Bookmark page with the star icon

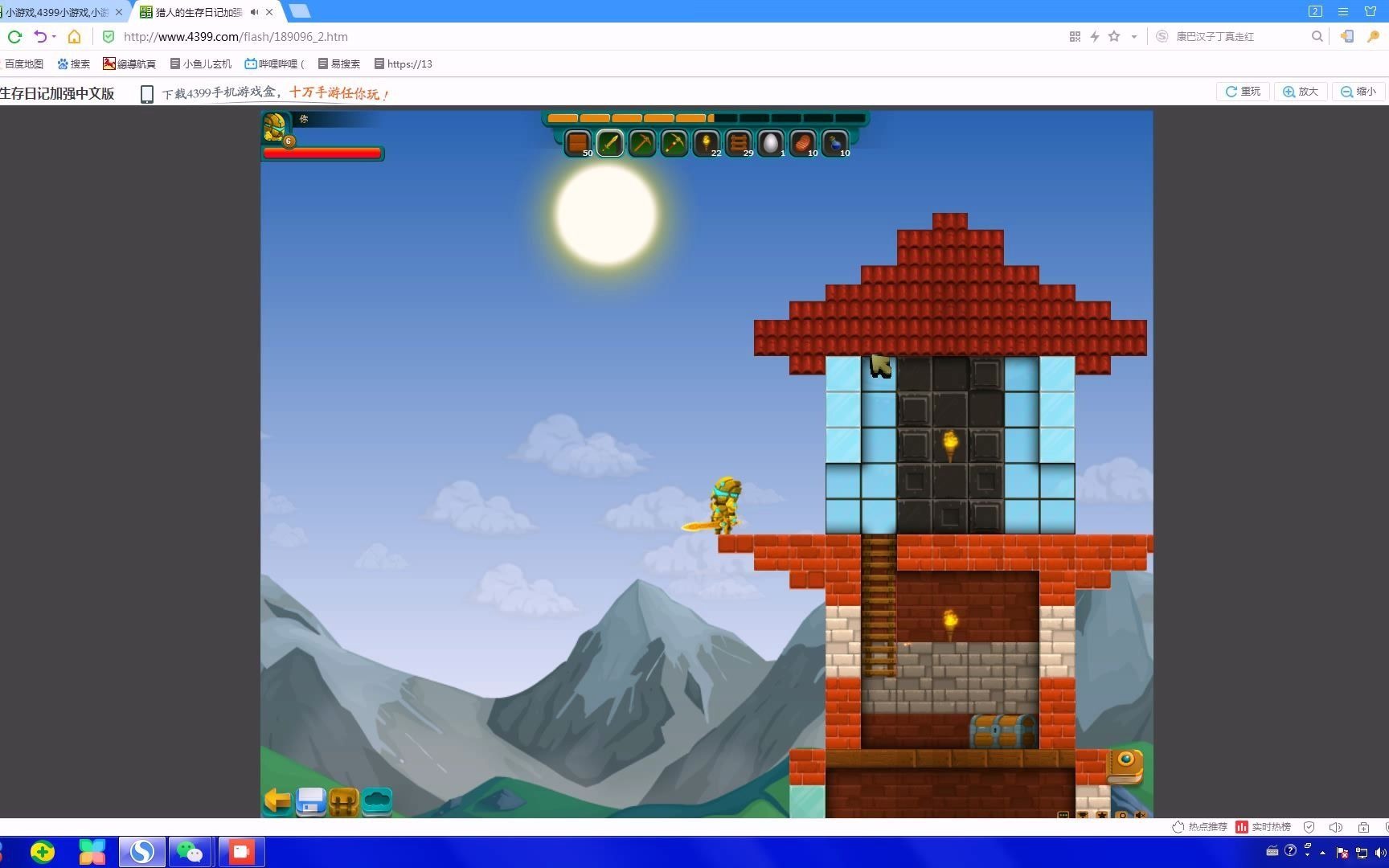[1114, 36]
